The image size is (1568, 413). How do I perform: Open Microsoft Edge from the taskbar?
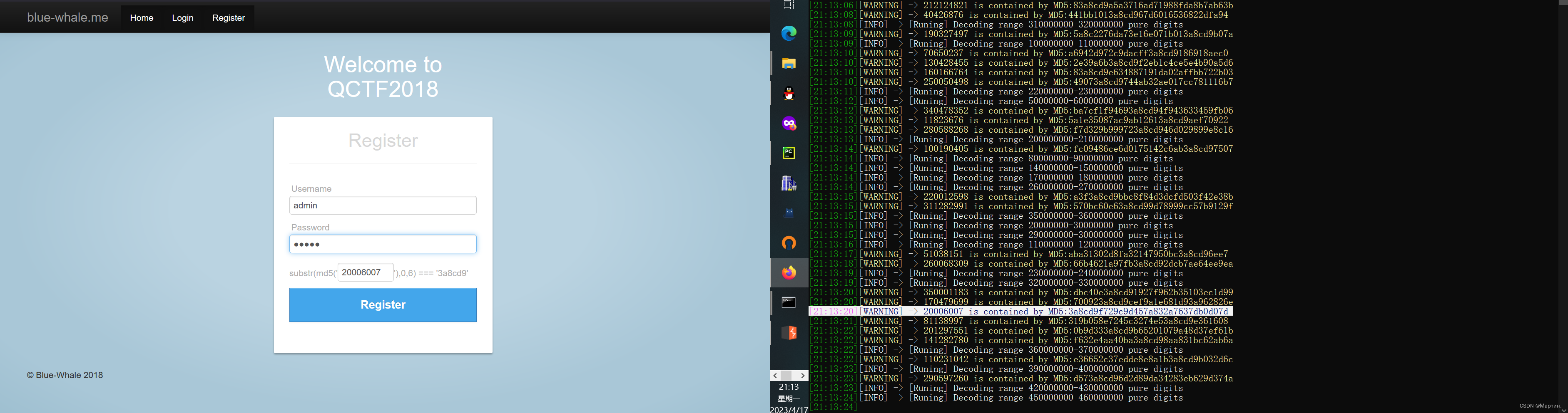(789, 33)
